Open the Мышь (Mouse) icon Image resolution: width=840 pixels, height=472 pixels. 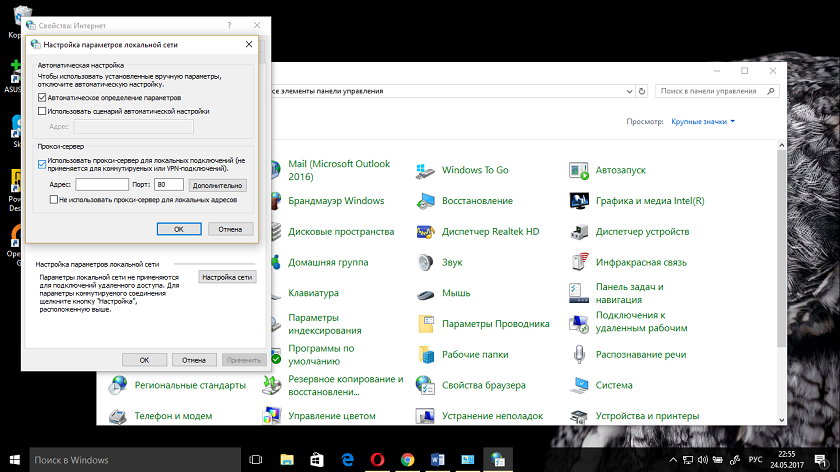tap(426, 293)
